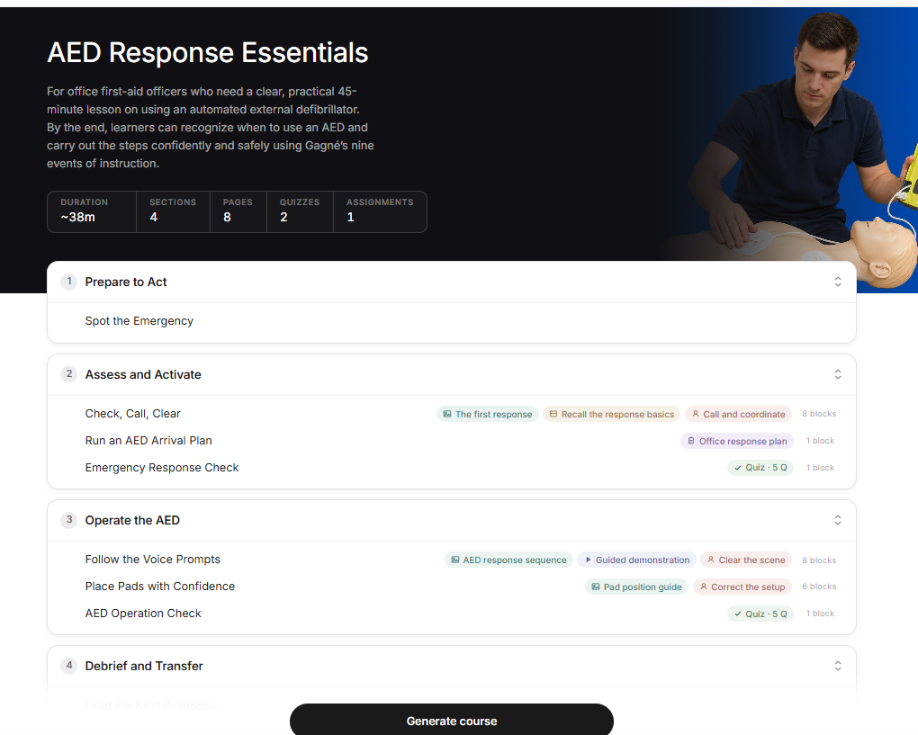Click the 8 blocks count for Check, Call, Clear
Screen dimensions: 918x735
coord(819,413)
